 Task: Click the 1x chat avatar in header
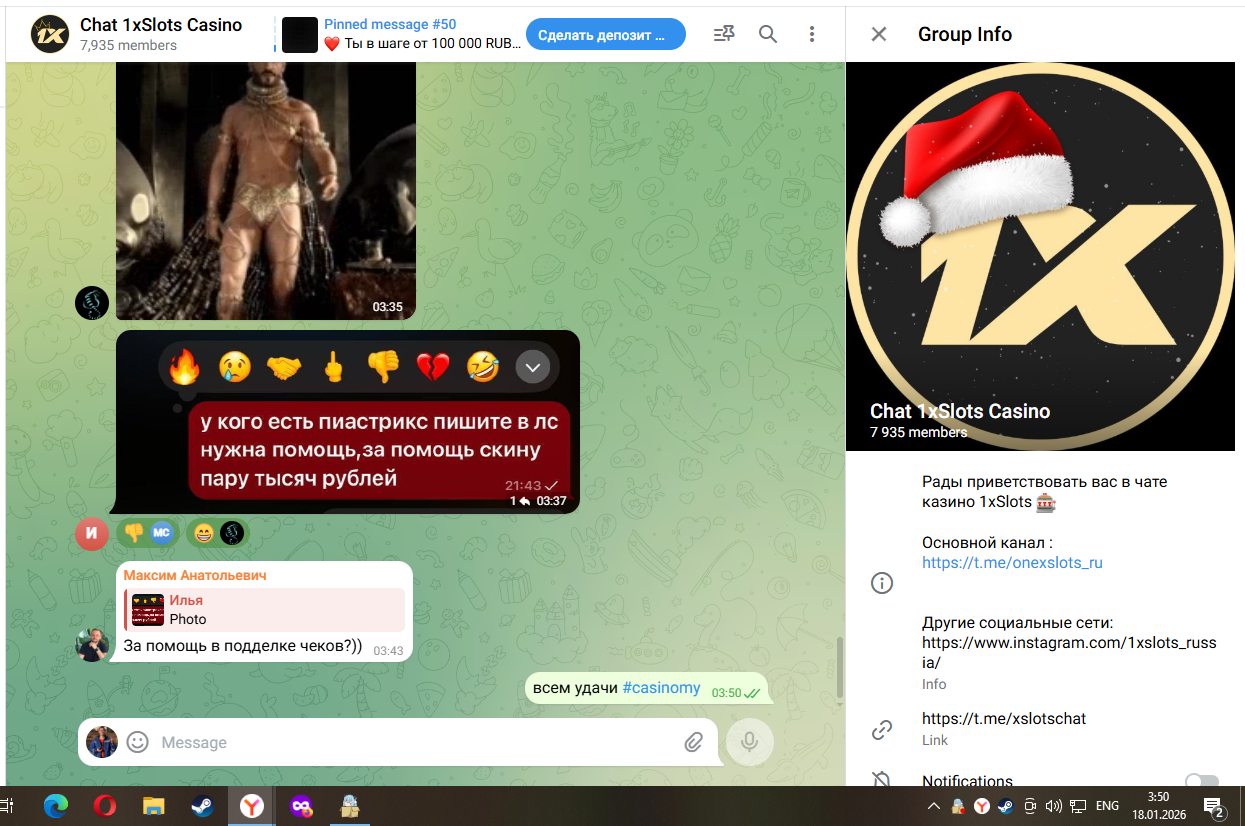49,34
